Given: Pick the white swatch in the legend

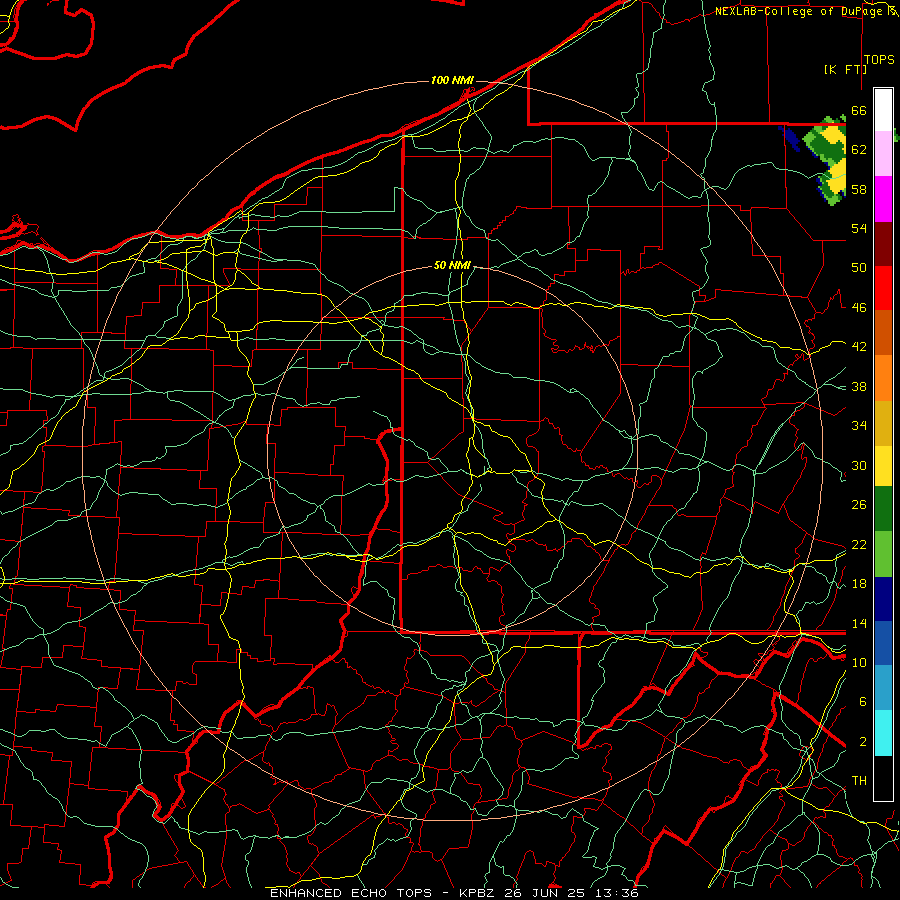Looking at the screenshot, I should [x=883, y=110].
